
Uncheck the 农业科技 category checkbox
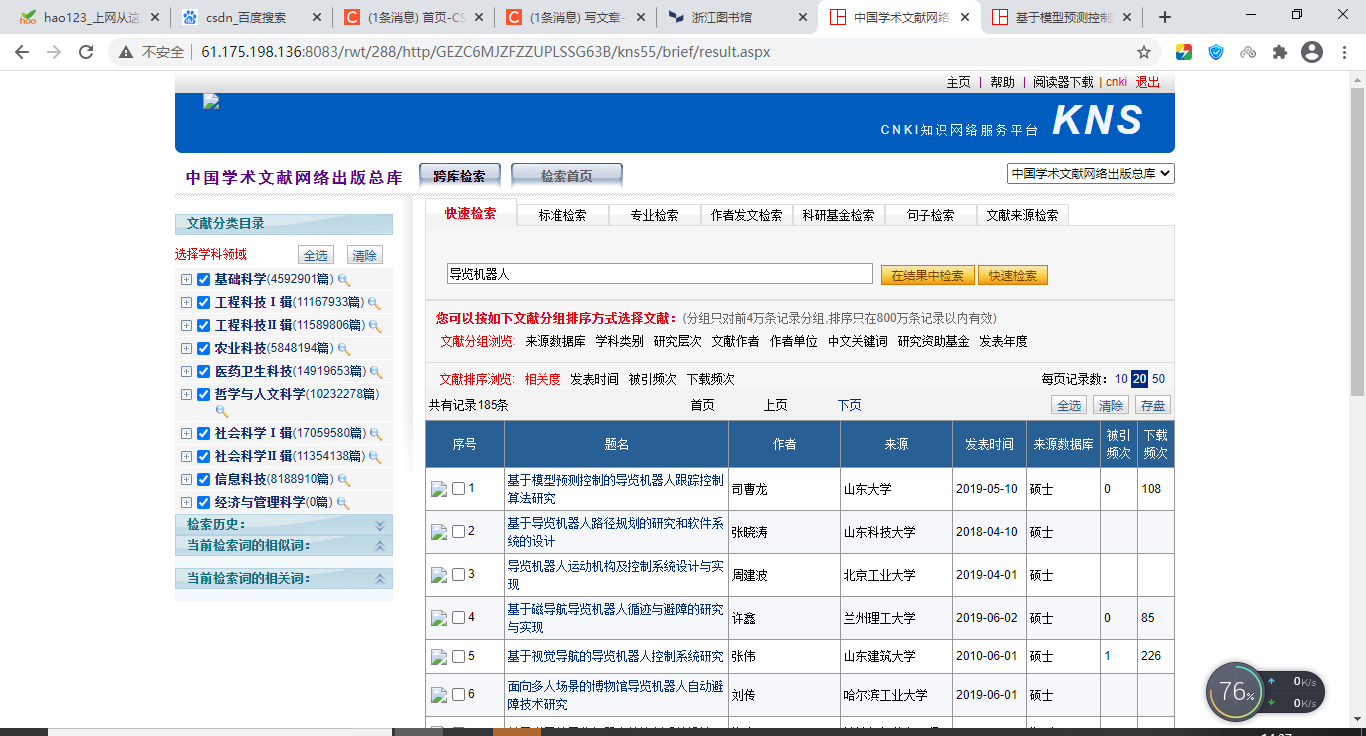[204, 349]
